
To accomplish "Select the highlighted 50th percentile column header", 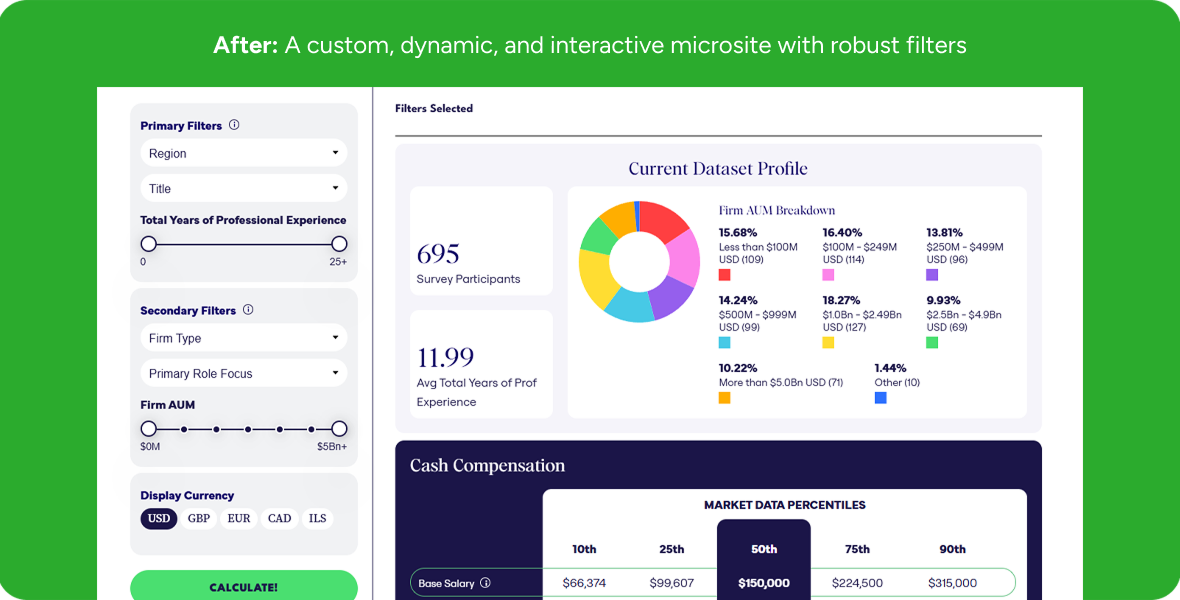I will (764, 549).
